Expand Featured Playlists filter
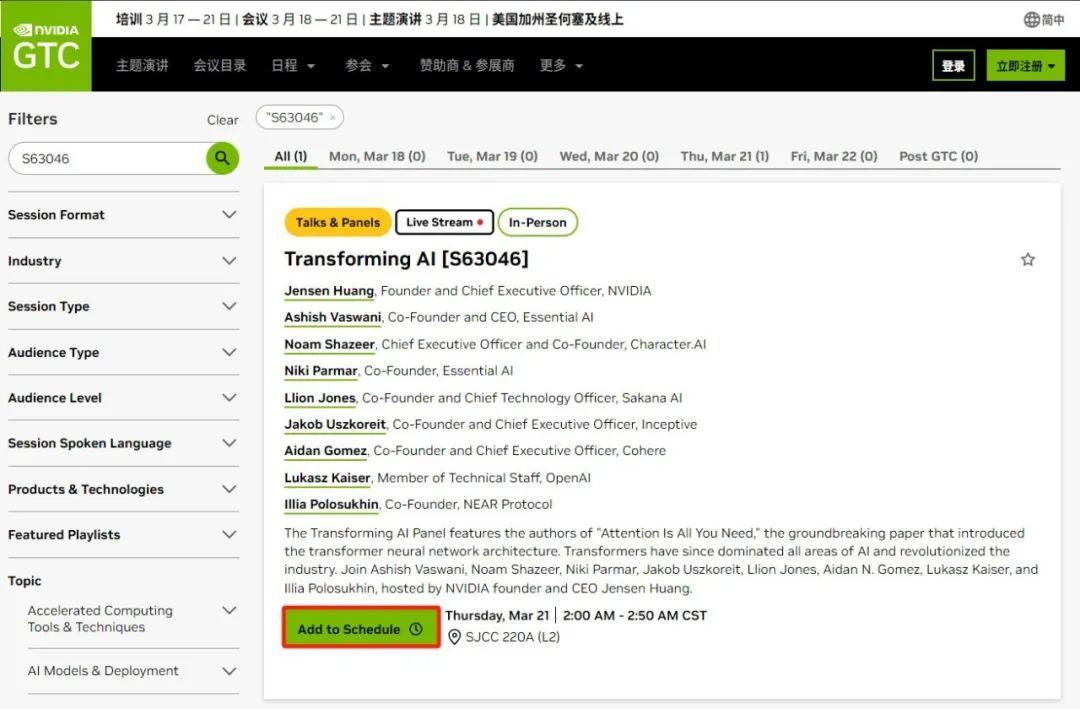The width and height of the screenshot is (1080, 709). coord(123,535)
